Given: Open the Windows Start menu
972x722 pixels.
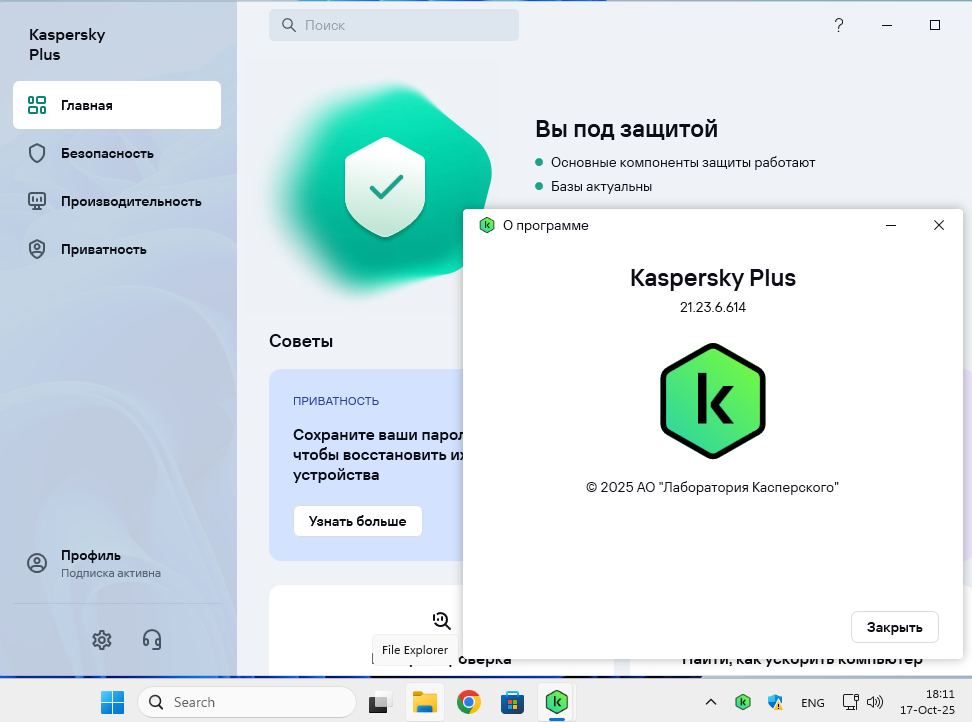Looking at the screenshot, I should click(x=112, y=702).
